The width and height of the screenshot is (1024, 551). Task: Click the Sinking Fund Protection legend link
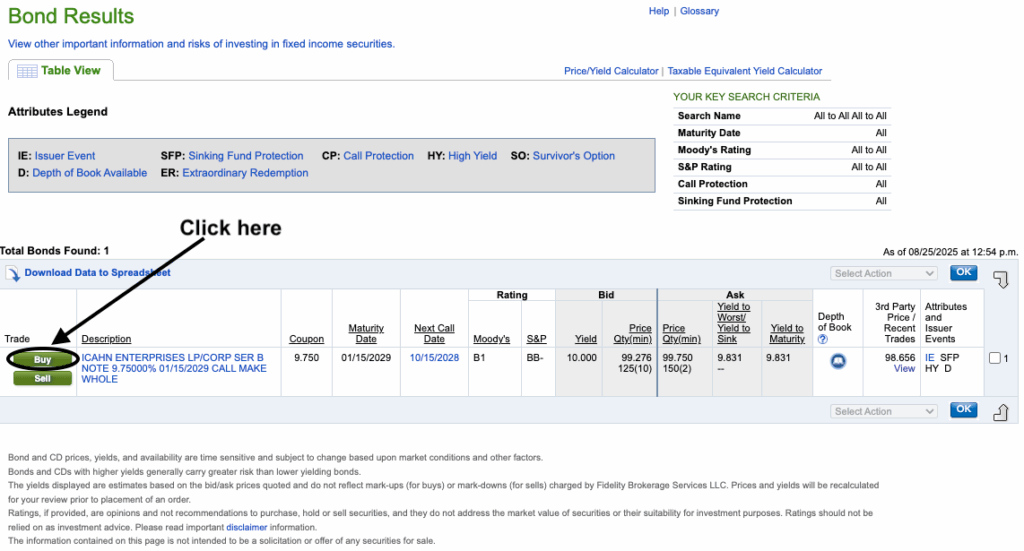(246, 156)
